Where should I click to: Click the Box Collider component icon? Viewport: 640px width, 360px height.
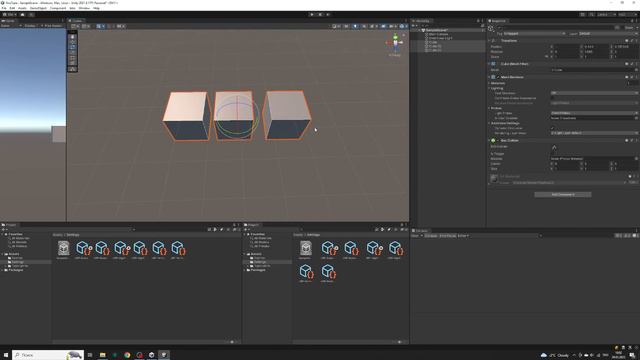493,140
